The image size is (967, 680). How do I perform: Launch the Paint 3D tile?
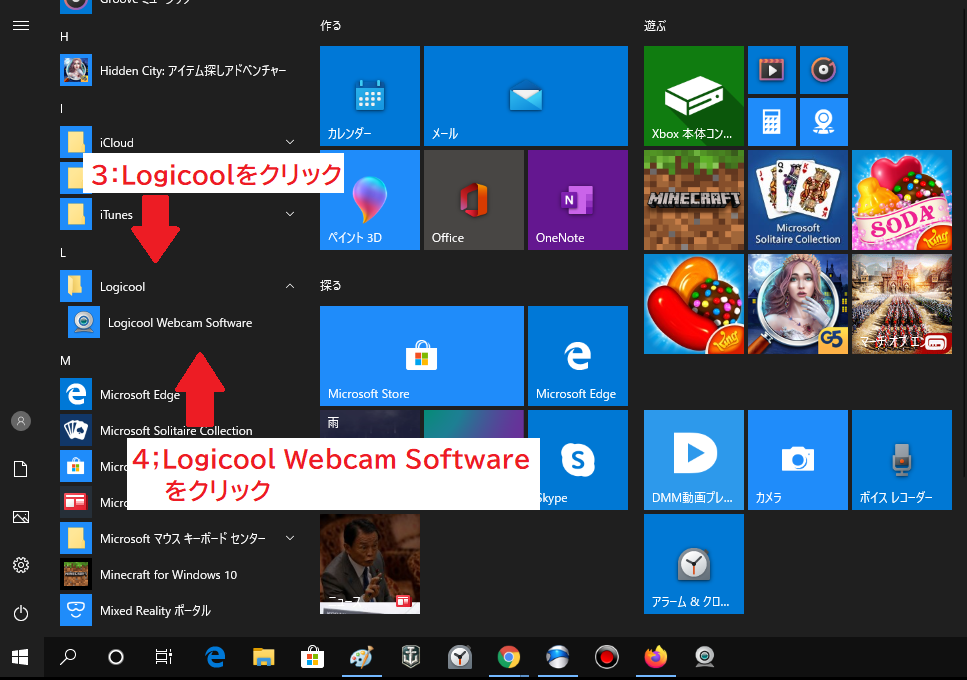369,200
